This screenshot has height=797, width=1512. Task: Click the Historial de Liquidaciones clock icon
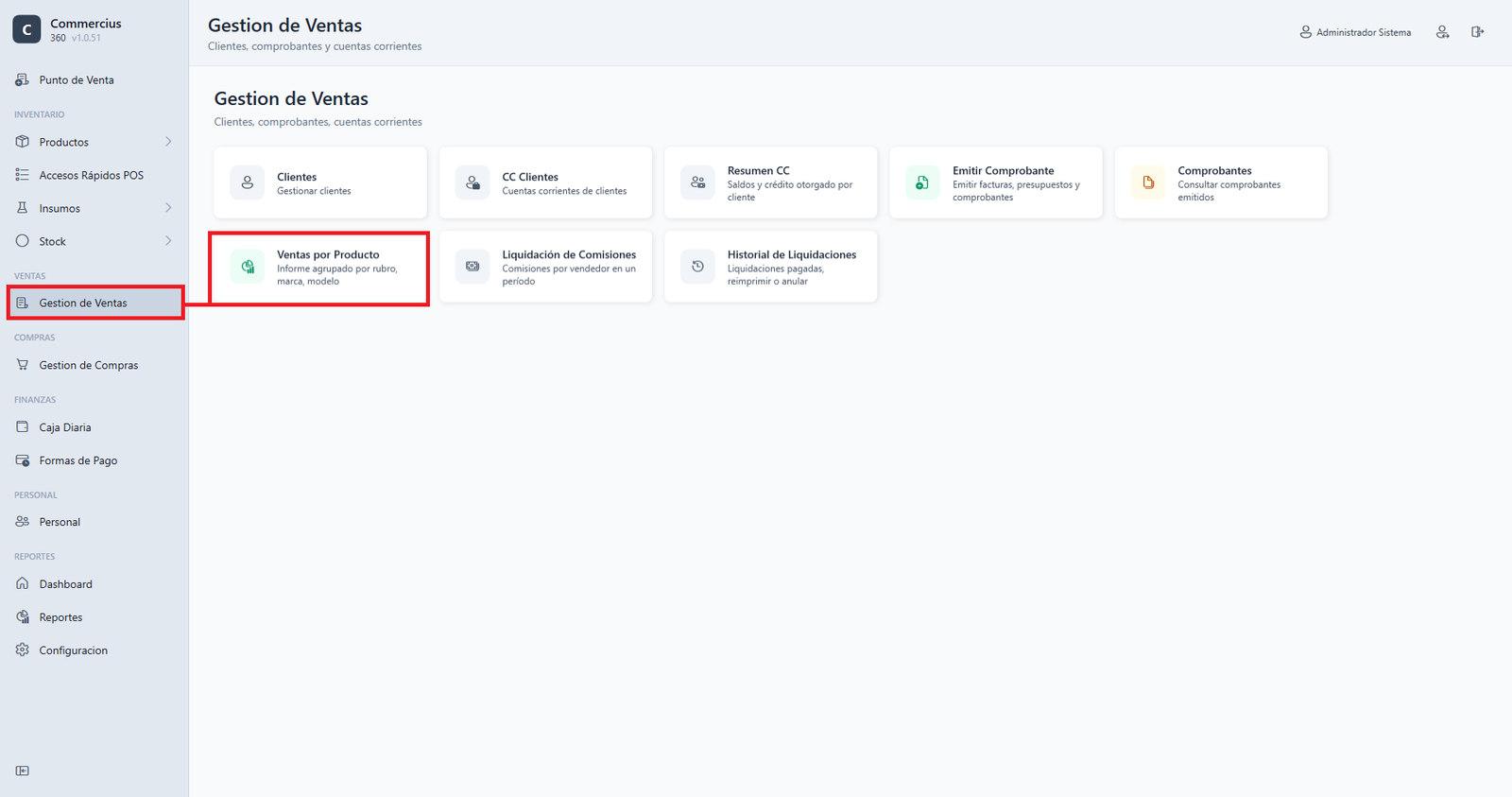click(697, 267)
